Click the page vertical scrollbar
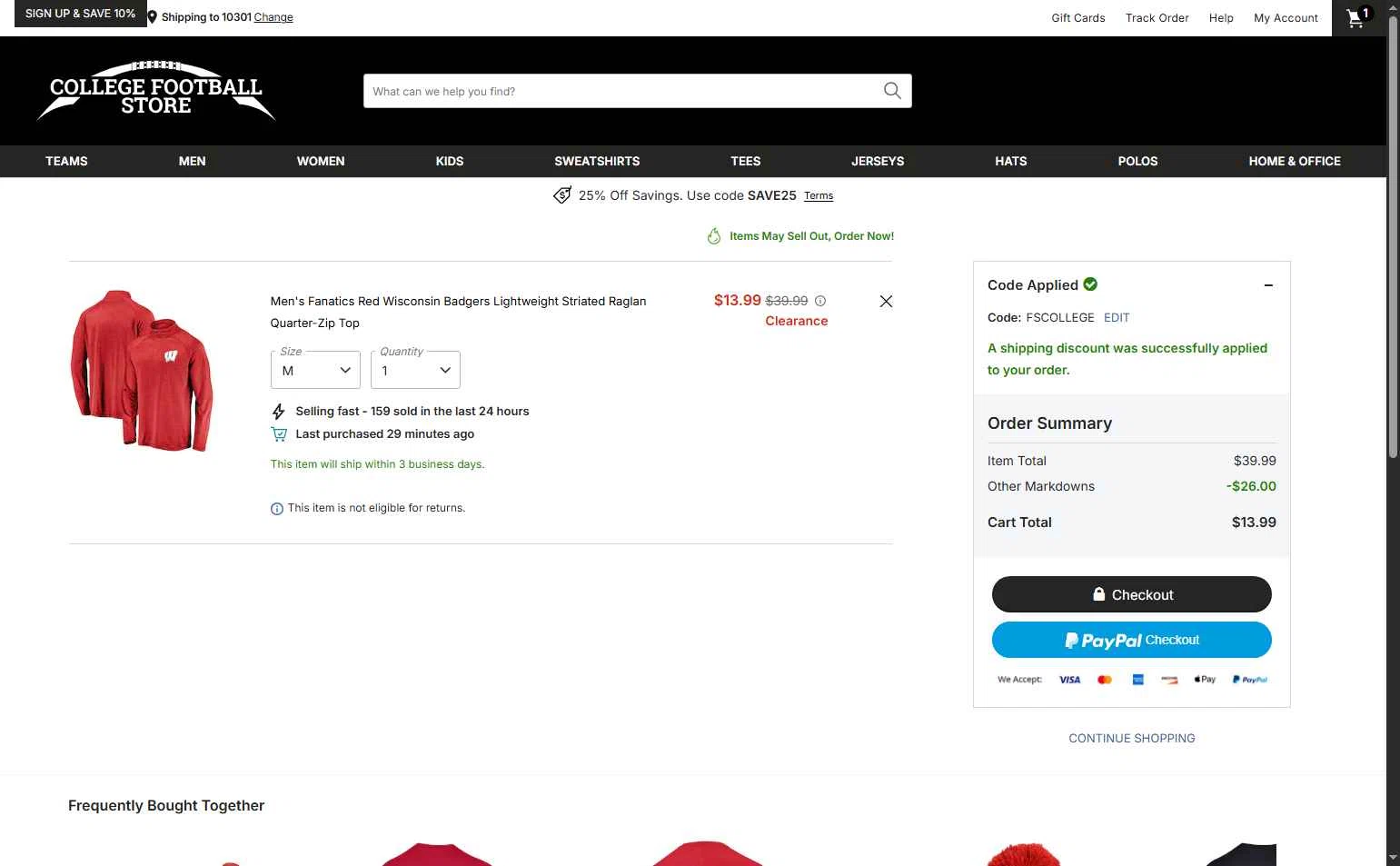1400x866 pixels. click(1393, 236)
